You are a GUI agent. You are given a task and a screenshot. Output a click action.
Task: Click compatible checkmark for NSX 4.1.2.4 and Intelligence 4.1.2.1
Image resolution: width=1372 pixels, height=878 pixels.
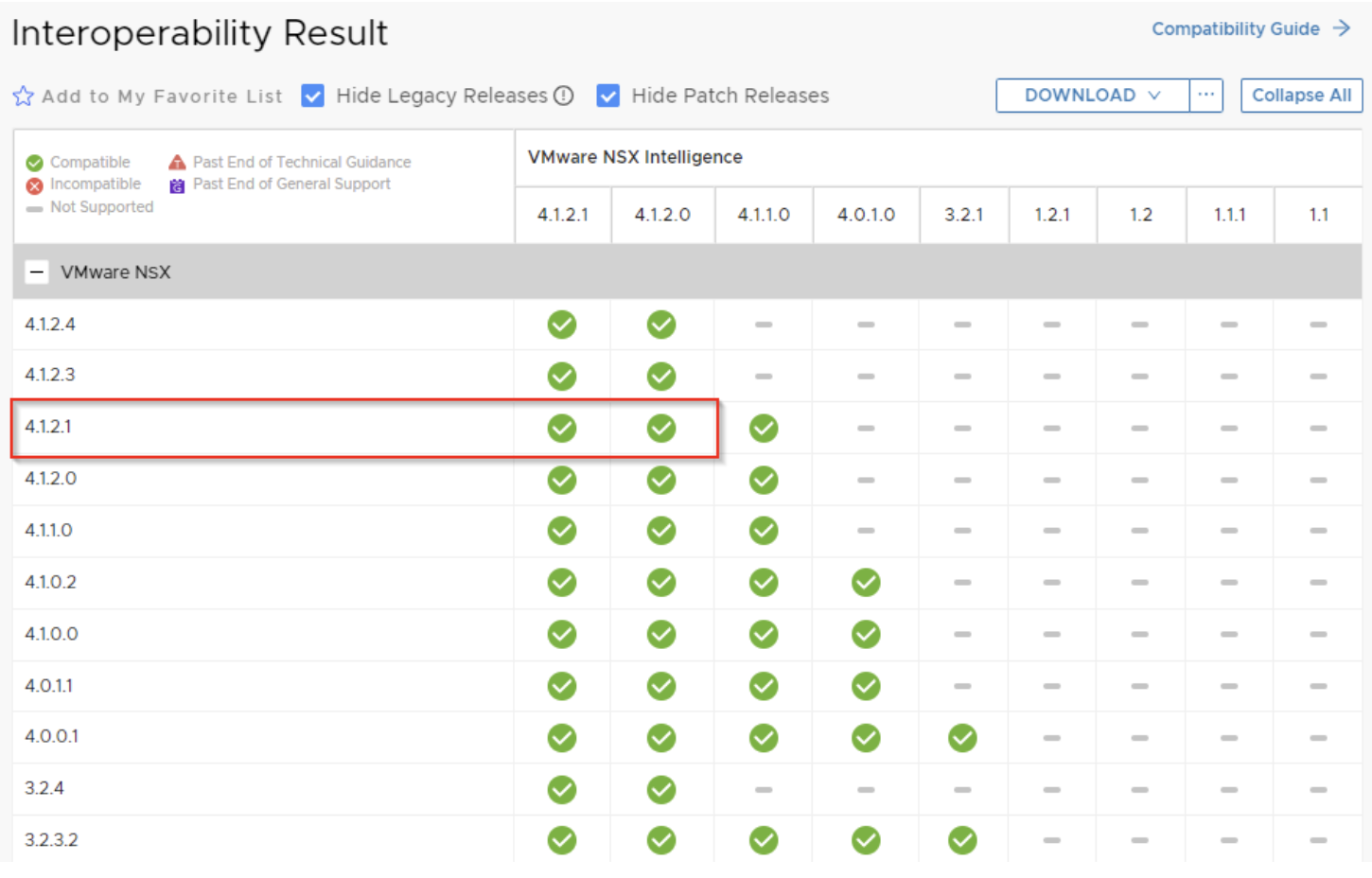pyautogui.click(x=562, y=325)
